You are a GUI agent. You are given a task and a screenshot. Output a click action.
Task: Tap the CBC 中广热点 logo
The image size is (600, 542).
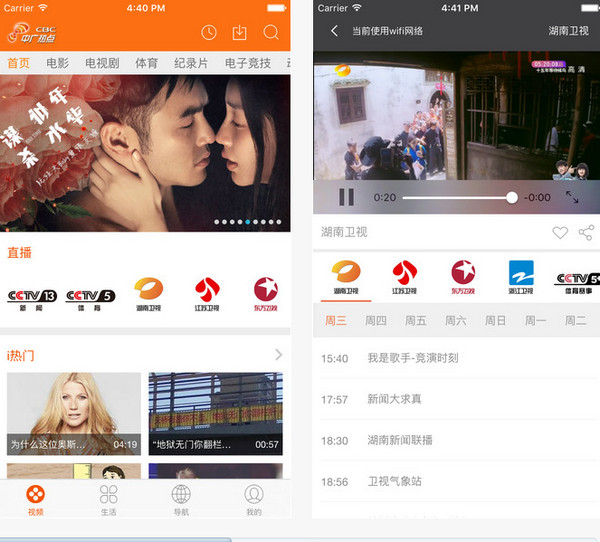point(32,33)
